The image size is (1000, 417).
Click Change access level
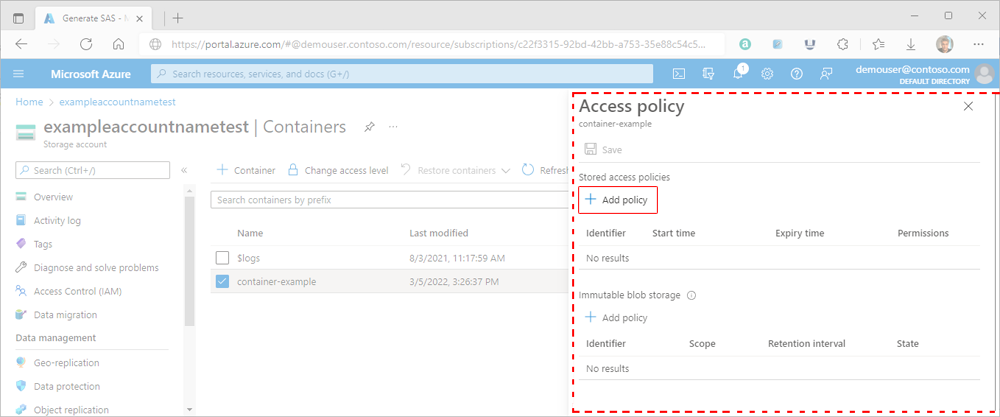tap(338, 170)
